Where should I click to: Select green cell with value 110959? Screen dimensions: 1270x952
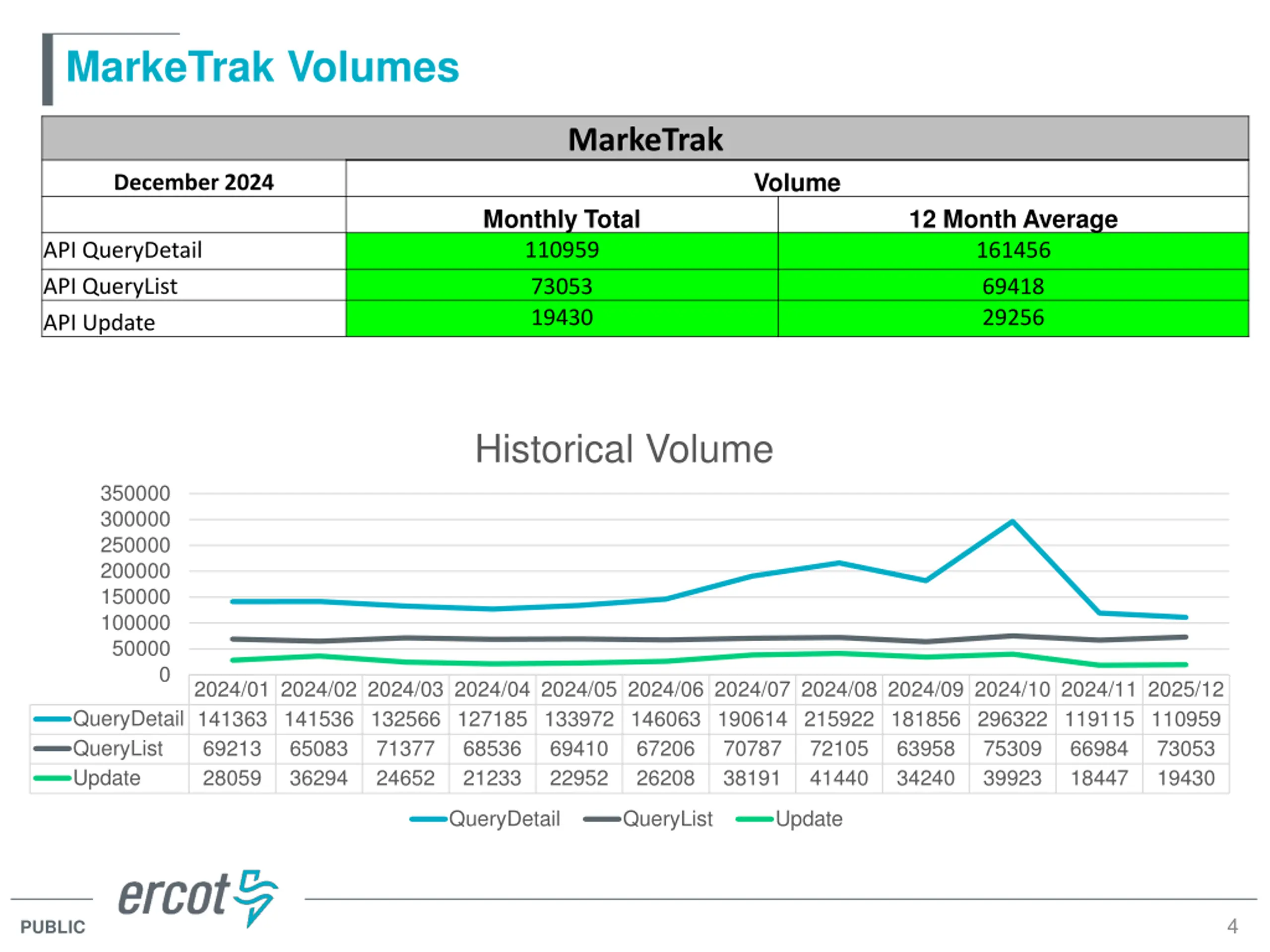click(562, 250)
